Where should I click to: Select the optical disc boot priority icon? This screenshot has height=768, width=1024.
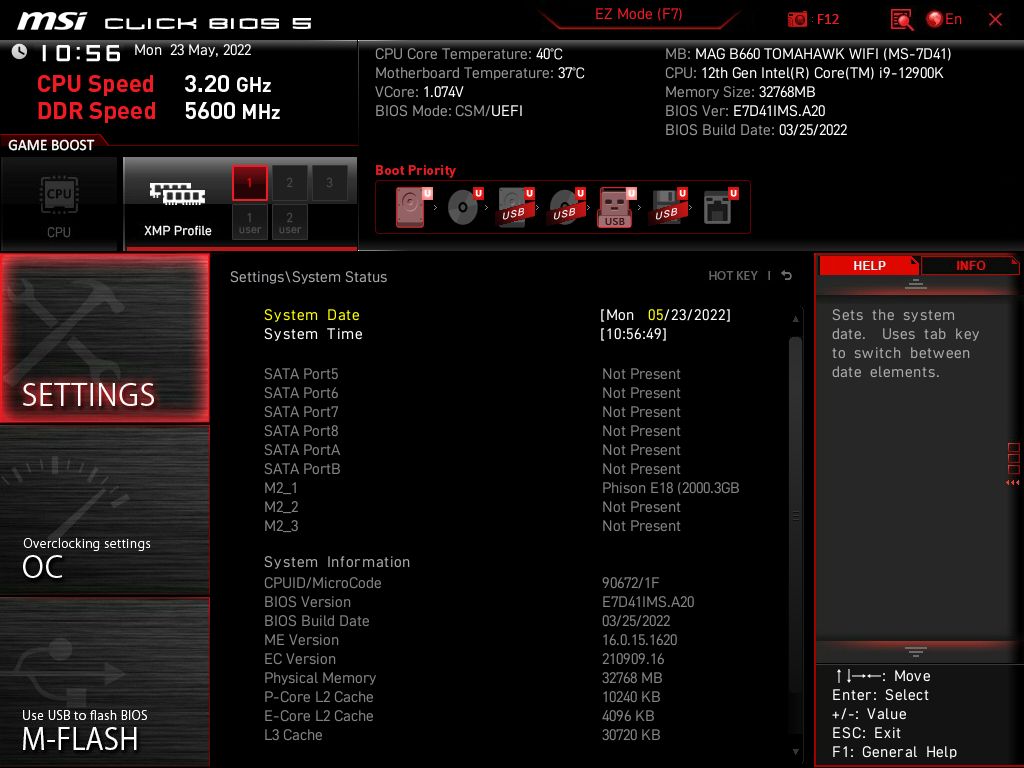(464, 206)
